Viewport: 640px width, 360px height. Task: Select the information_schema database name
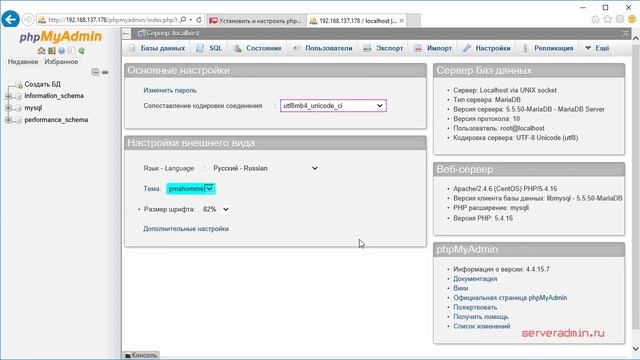click(x=54, y=96)
